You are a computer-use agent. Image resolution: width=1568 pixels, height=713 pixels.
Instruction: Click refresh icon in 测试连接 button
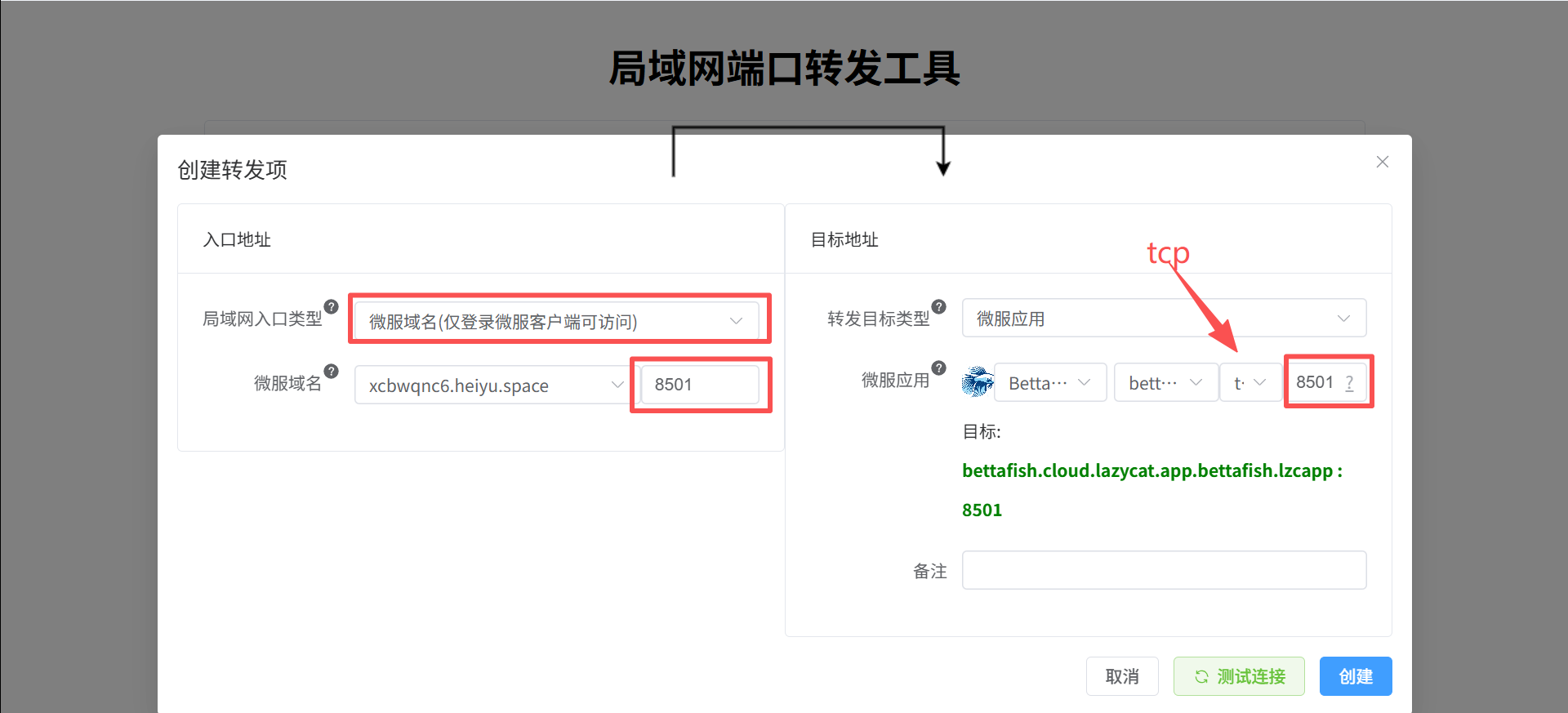coord(1201,676)
